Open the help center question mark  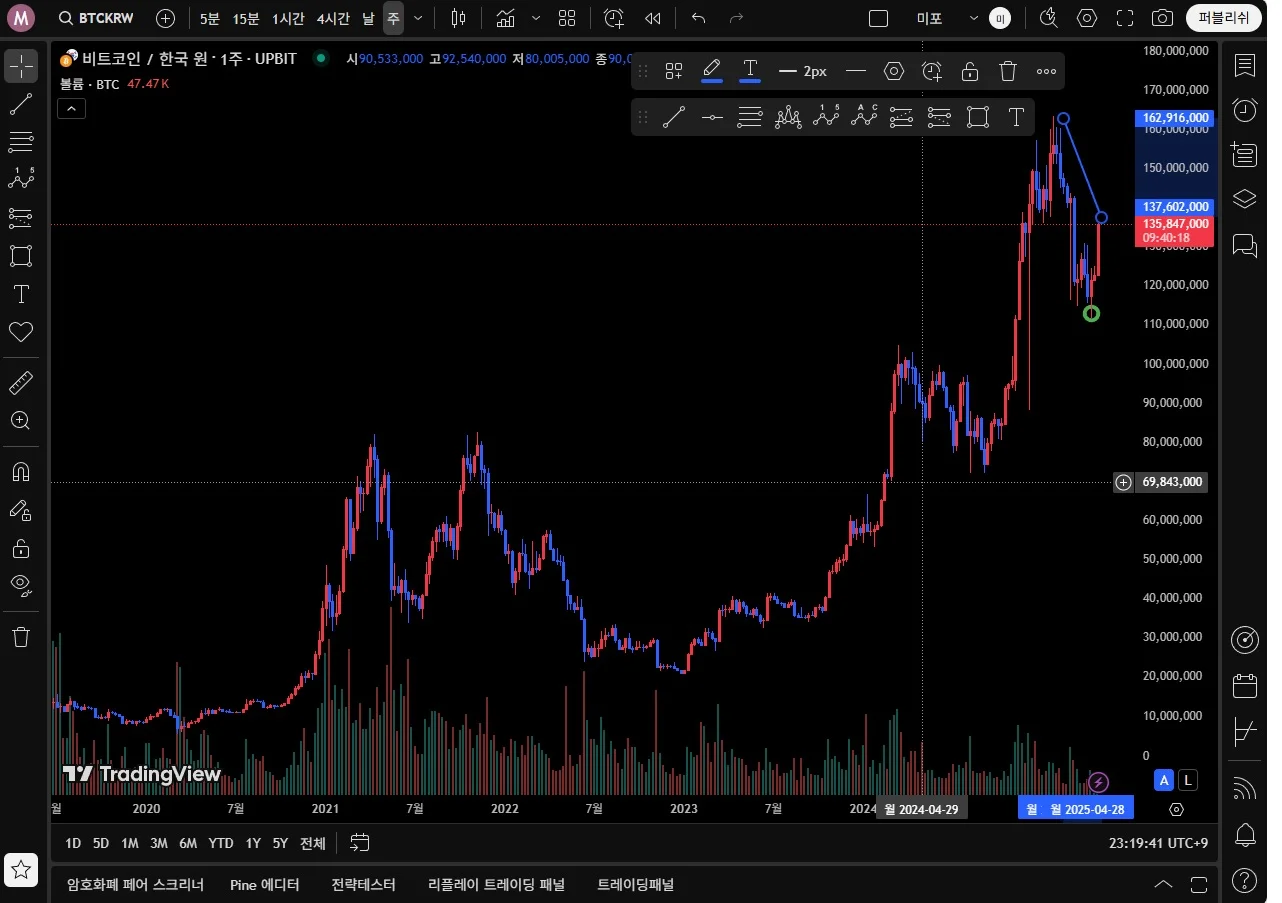[1245, 880]
